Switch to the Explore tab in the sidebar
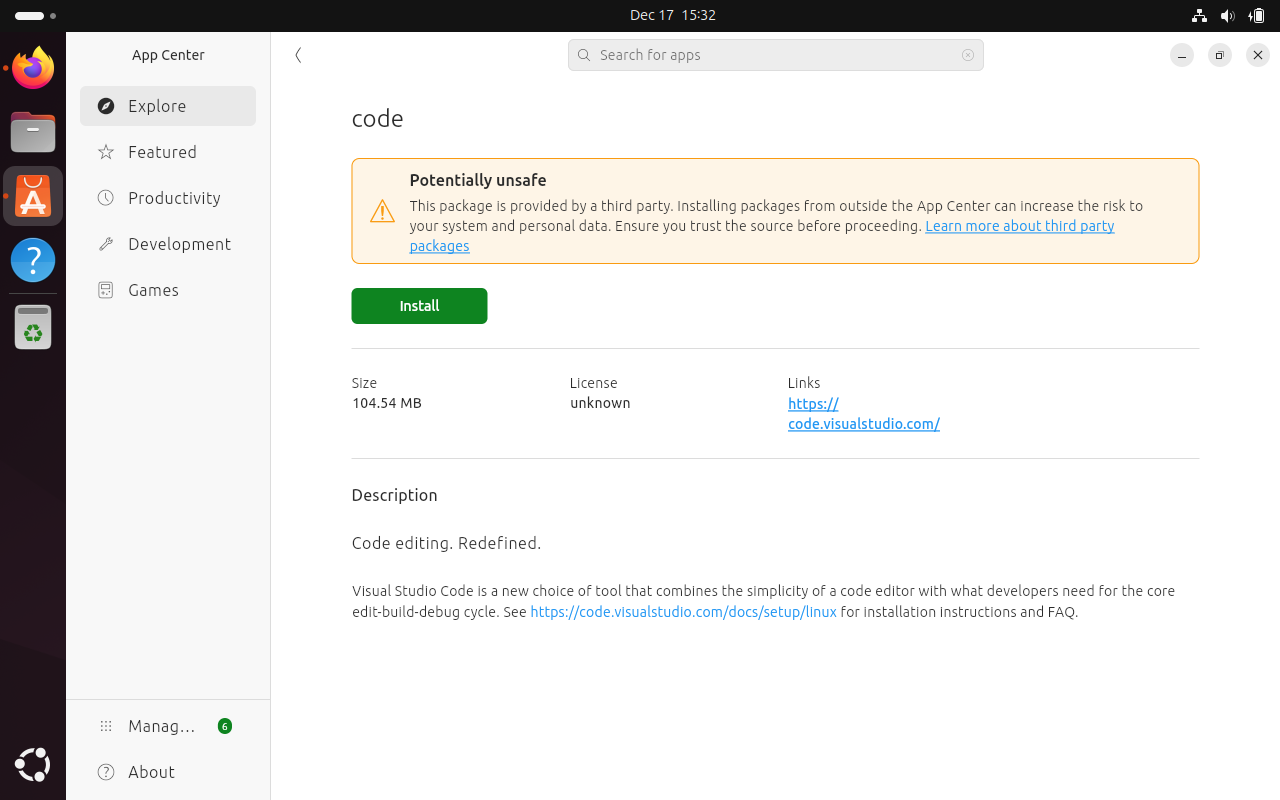The width and height of the screenshot is (1280, 800). pos(157,105)
